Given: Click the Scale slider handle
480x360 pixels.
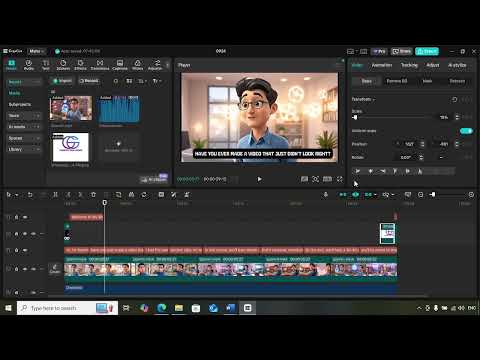Looking at the screenshot, I should [355, 117].
